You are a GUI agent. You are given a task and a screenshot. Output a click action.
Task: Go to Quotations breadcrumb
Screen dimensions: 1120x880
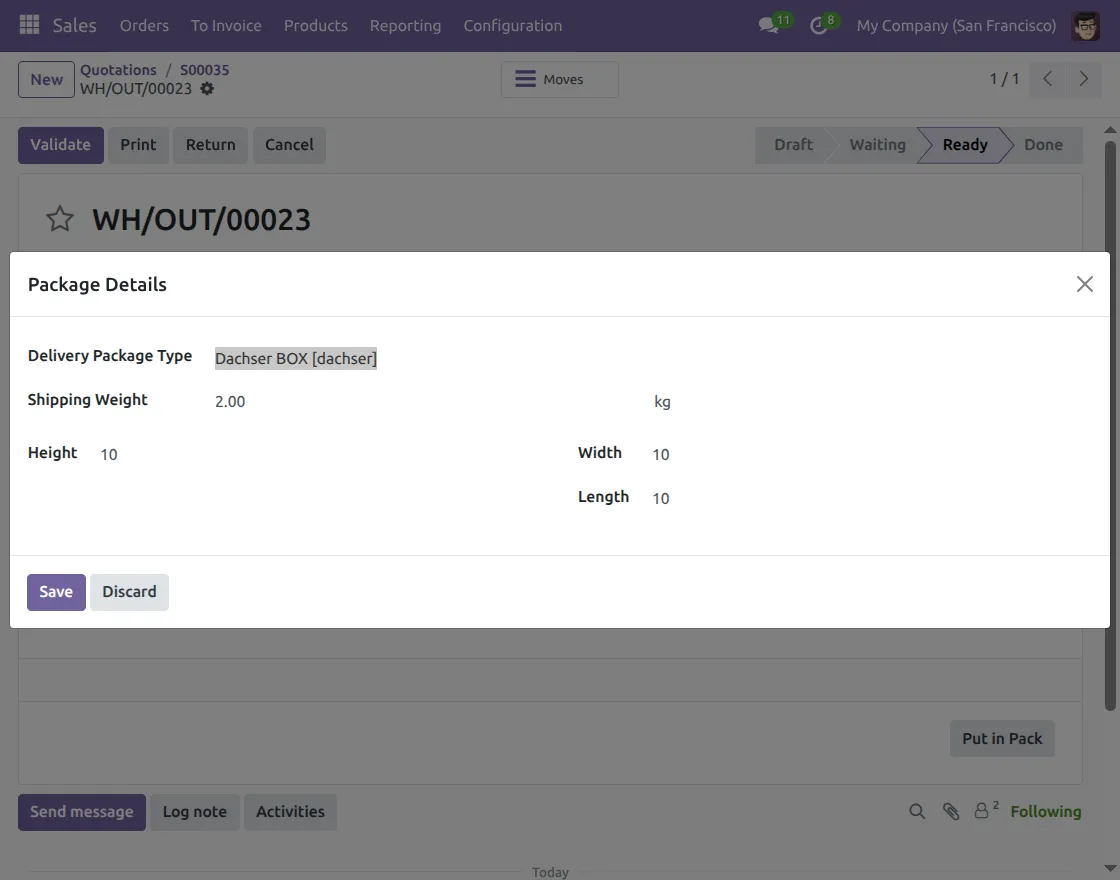pos(118,70)
